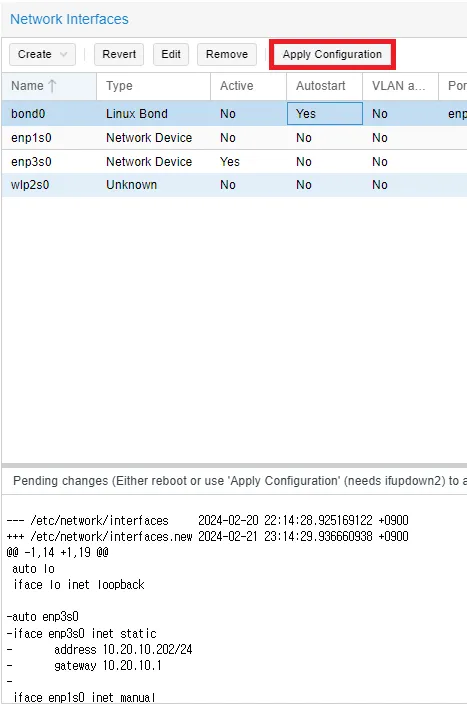Click the 'gateway 10.20.10.1' diff line
This screenshot has width=467, height=704.
pos(108,665)
